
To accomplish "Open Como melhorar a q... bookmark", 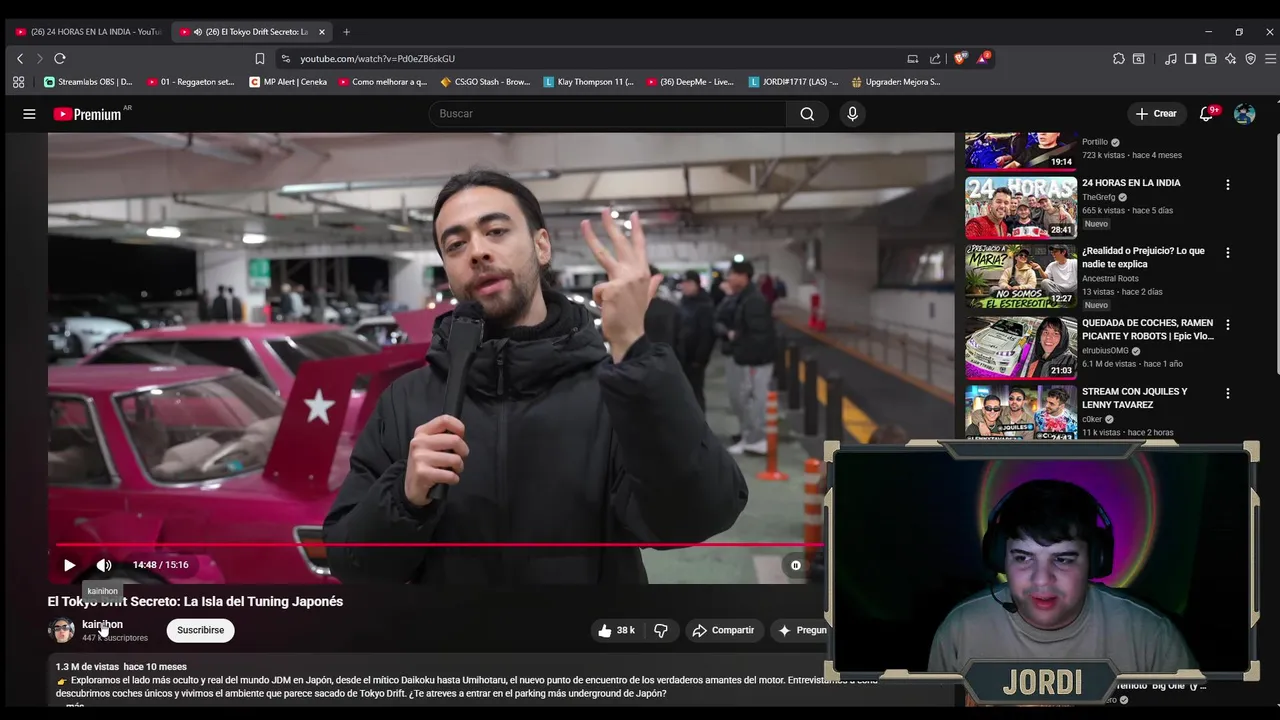I will (x=382, y=82).
